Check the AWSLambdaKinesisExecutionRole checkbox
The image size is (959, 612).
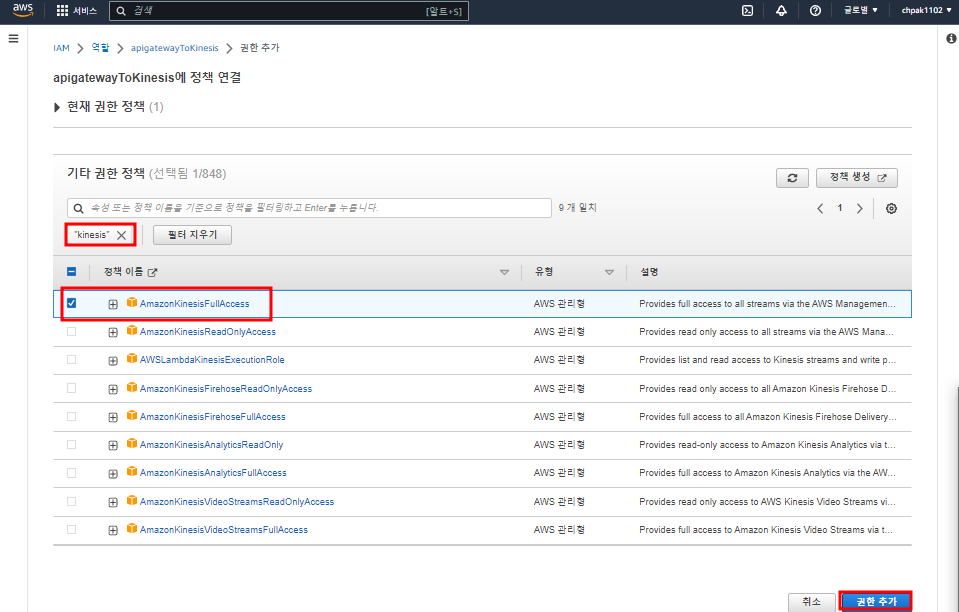(x=72, y=359)
